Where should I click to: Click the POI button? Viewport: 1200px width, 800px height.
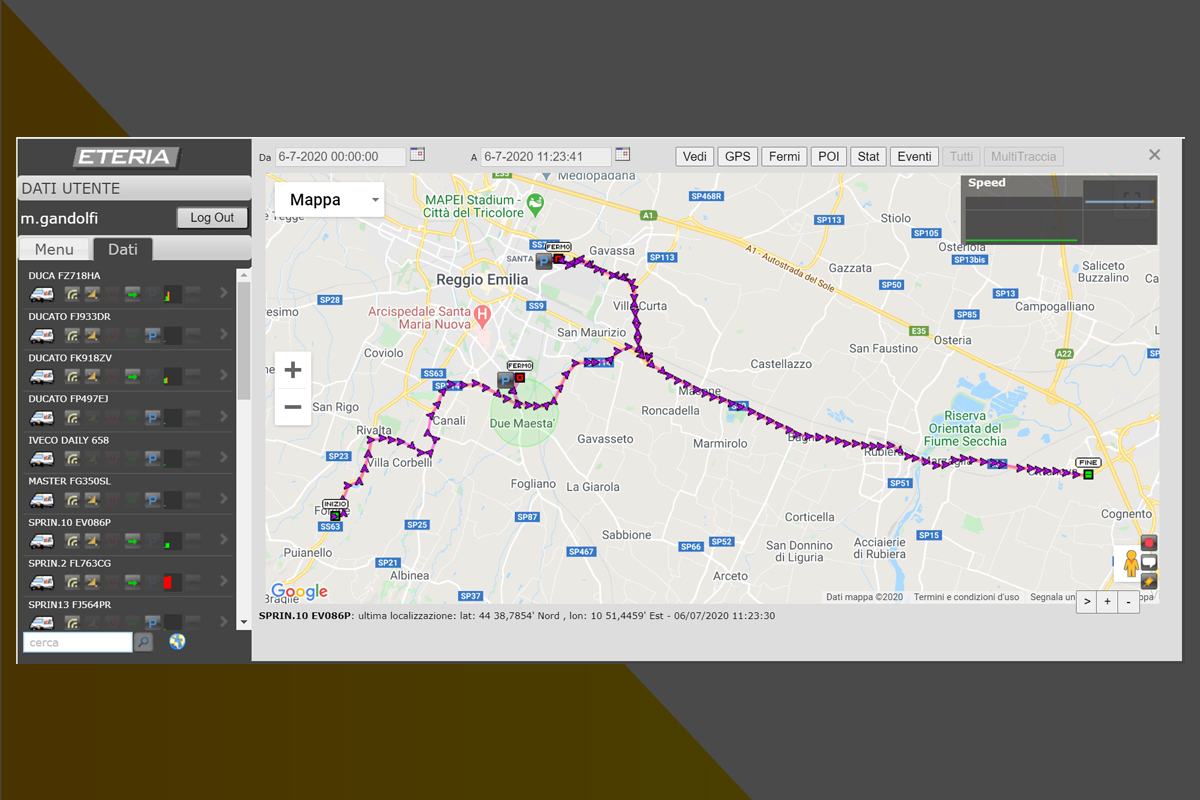[829, 157]
